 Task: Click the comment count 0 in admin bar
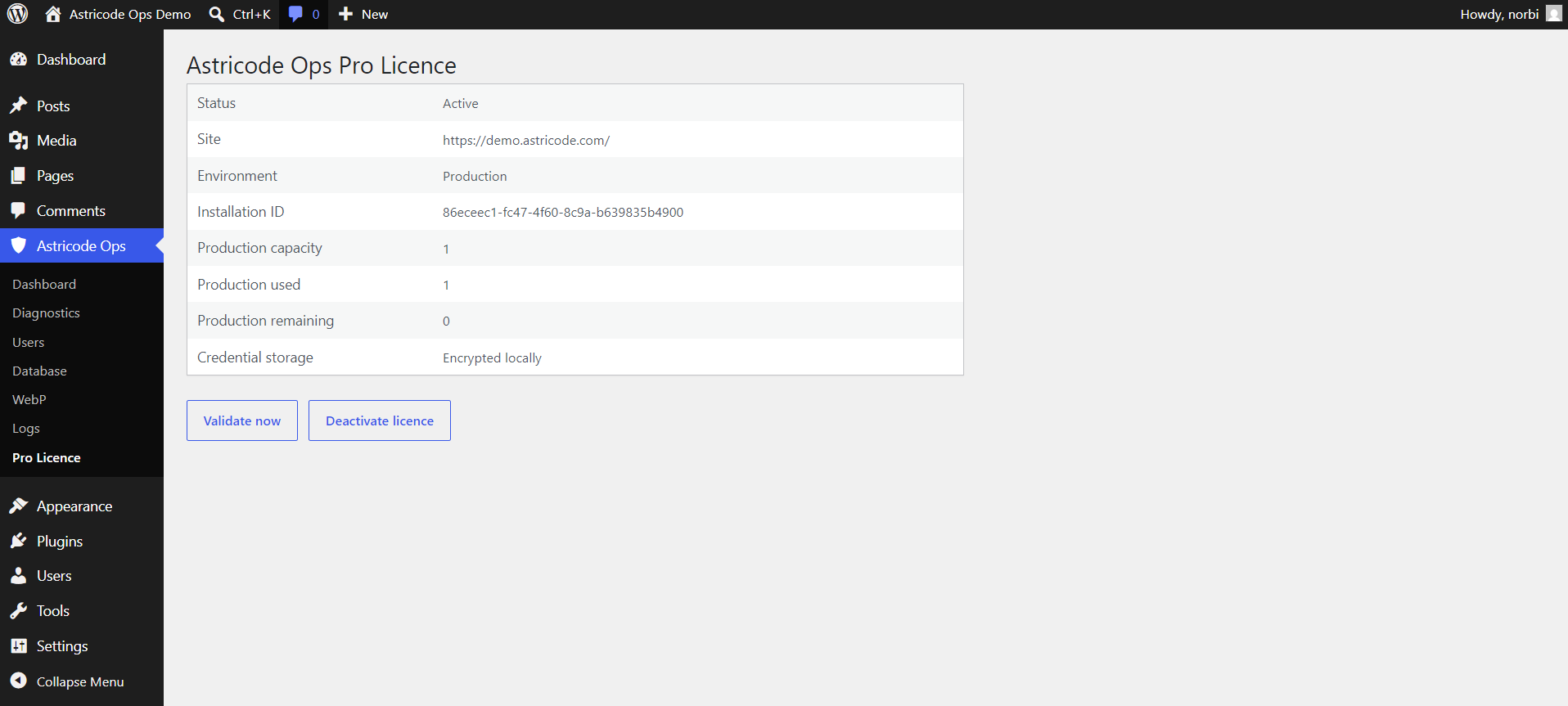pos(316,14)
